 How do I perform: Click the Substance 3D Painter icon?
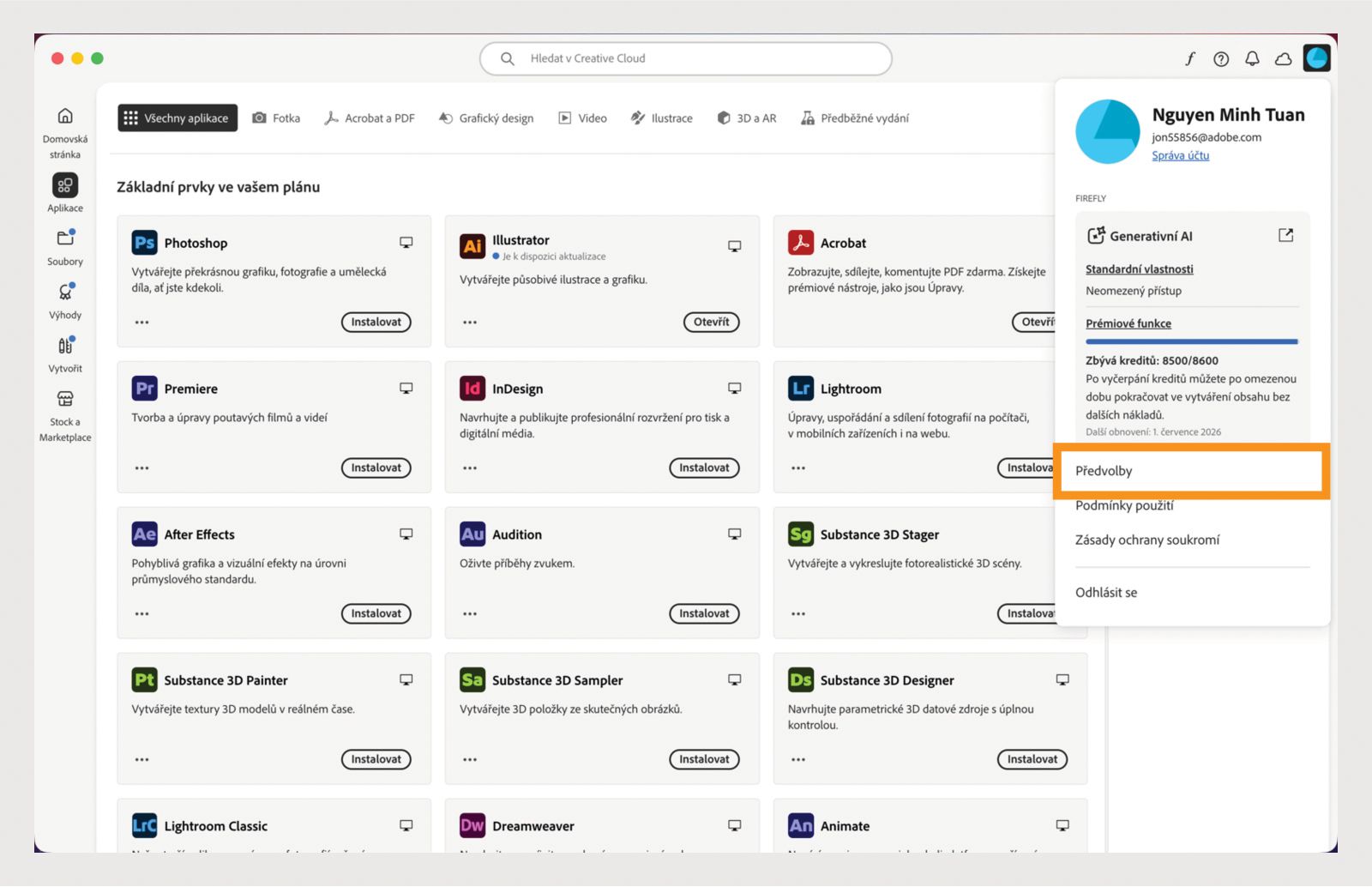pyautogui.click(x=144, y=680)
